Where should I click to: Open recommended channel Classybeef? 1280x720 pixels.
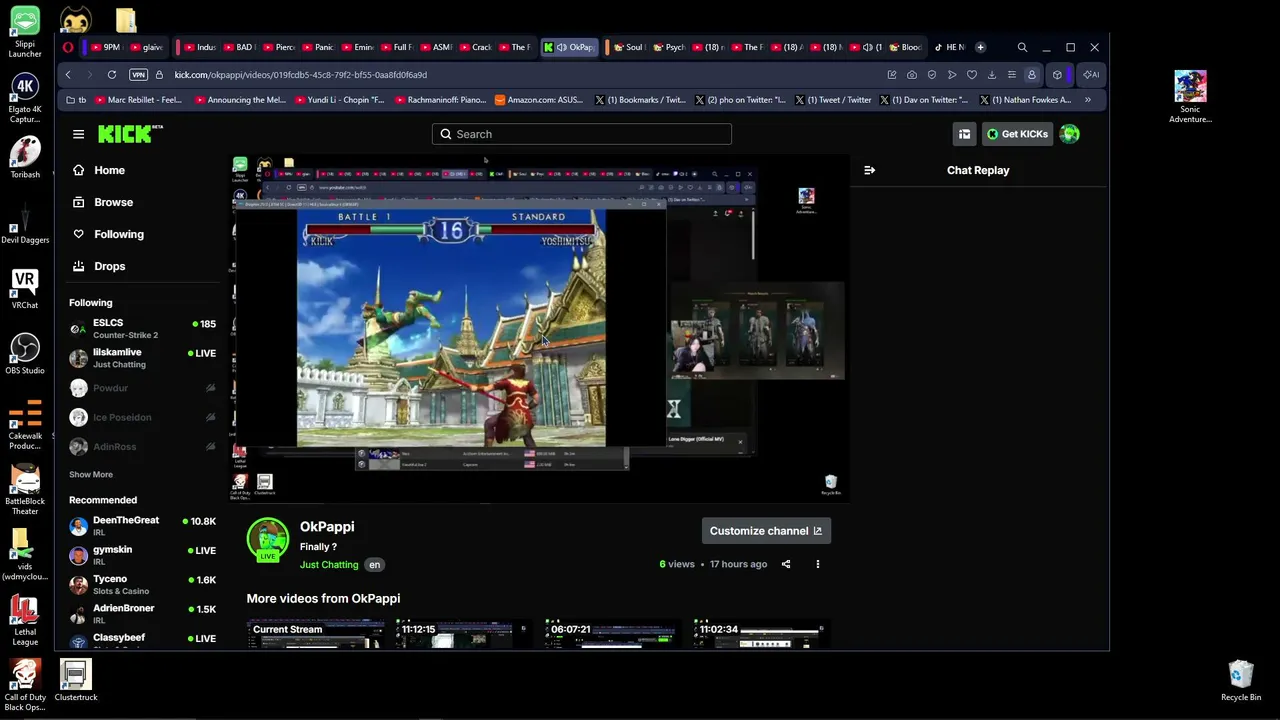(142, 640)
